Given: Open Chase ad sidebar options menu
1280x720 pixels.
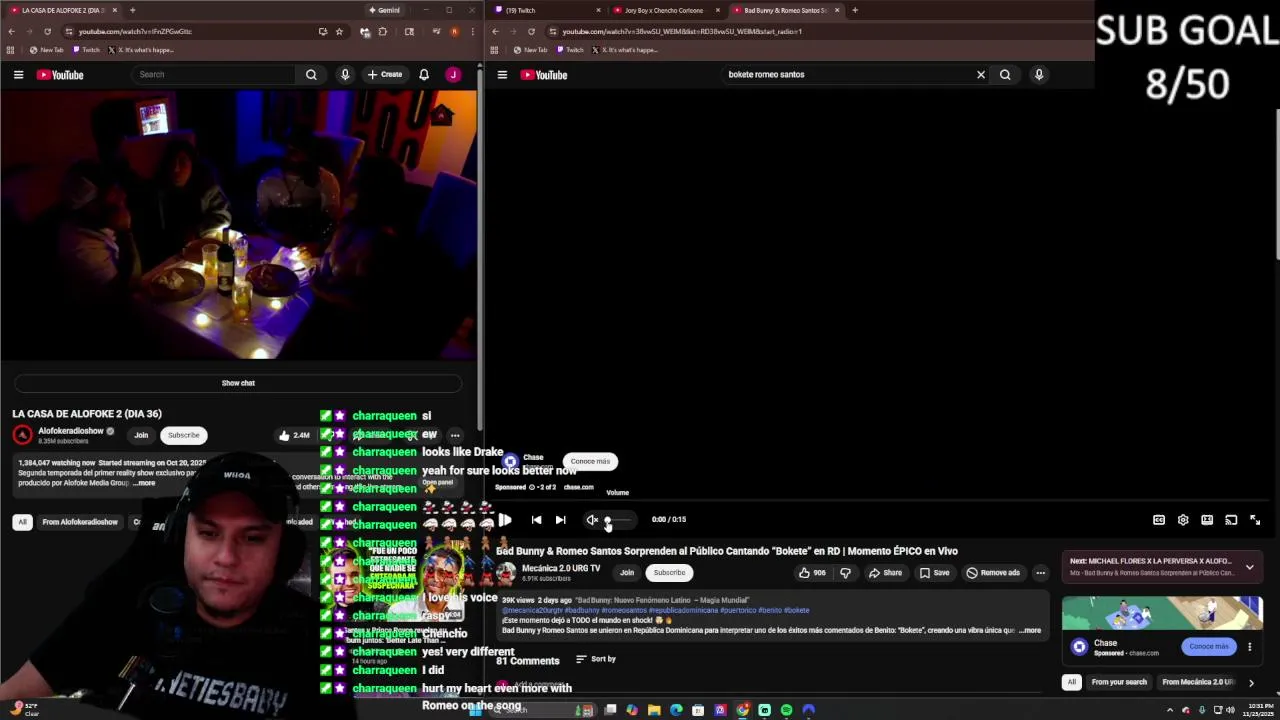Looking at the screenshot, I should click(x=1249, y=647).
